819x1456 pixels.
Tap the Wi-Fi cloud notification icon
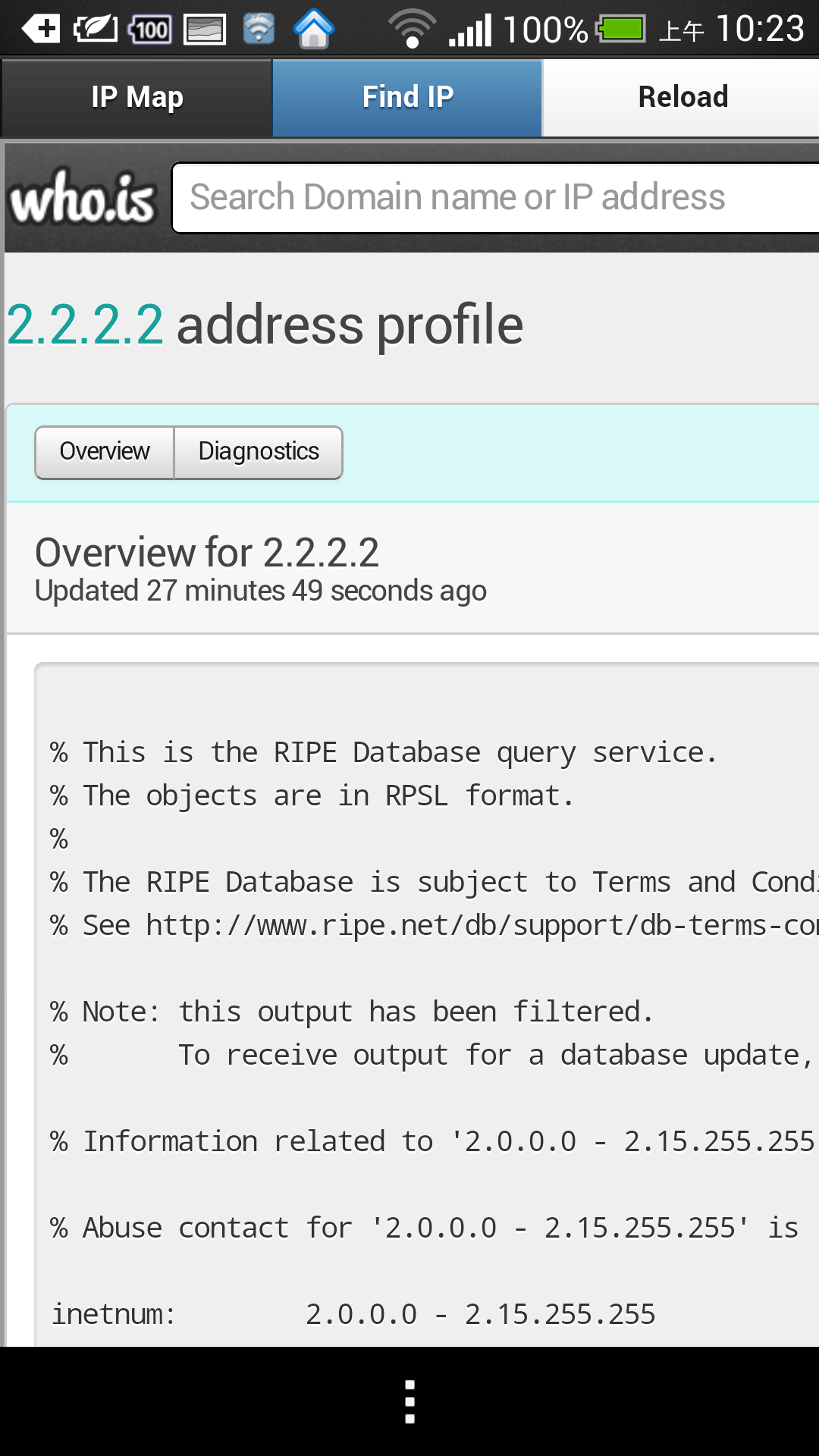[259, 30]
